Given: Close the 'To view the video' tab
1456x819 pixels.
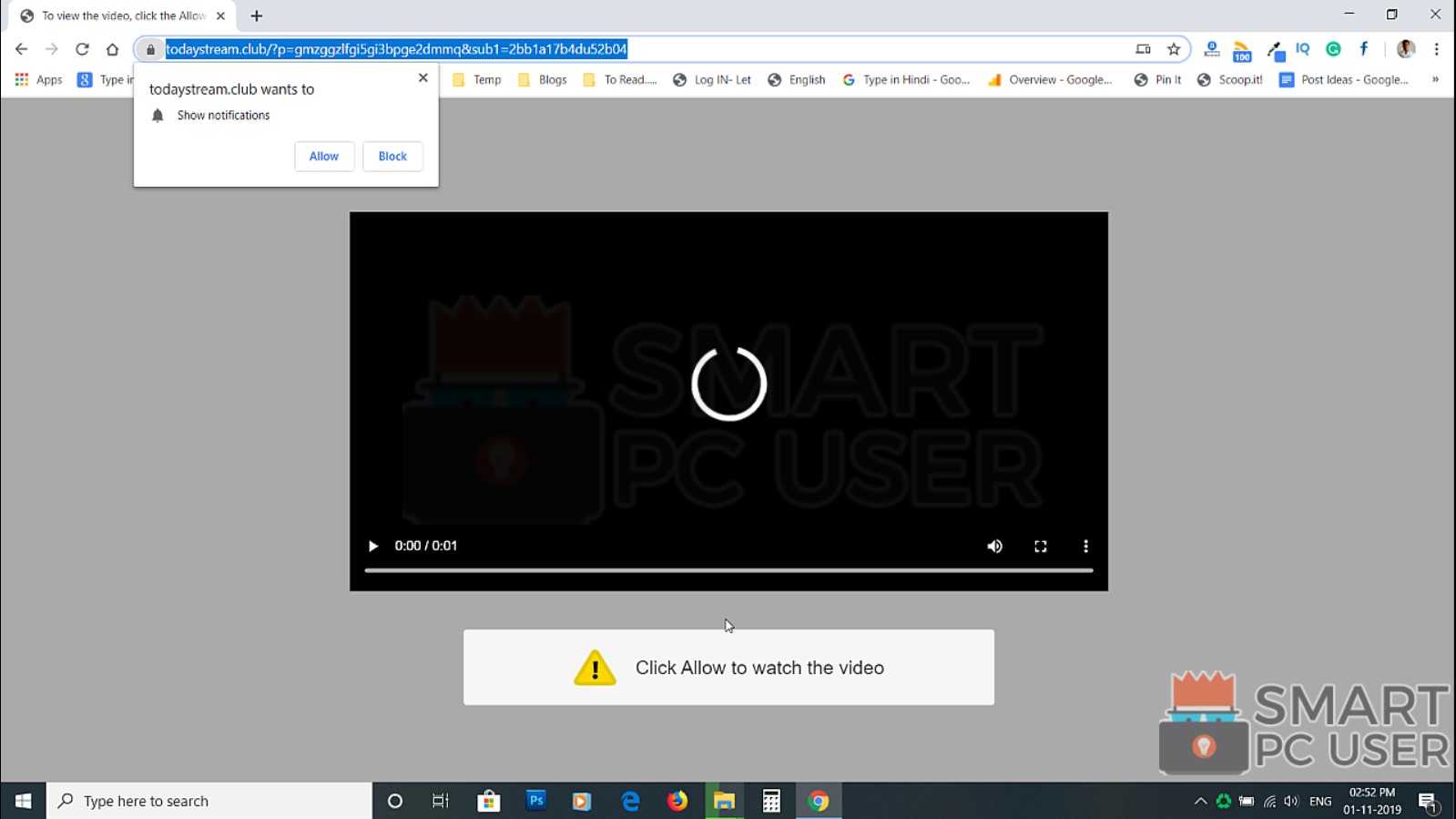Looking at the screenshot, I should pyautogui.click(x=220, y=16).
